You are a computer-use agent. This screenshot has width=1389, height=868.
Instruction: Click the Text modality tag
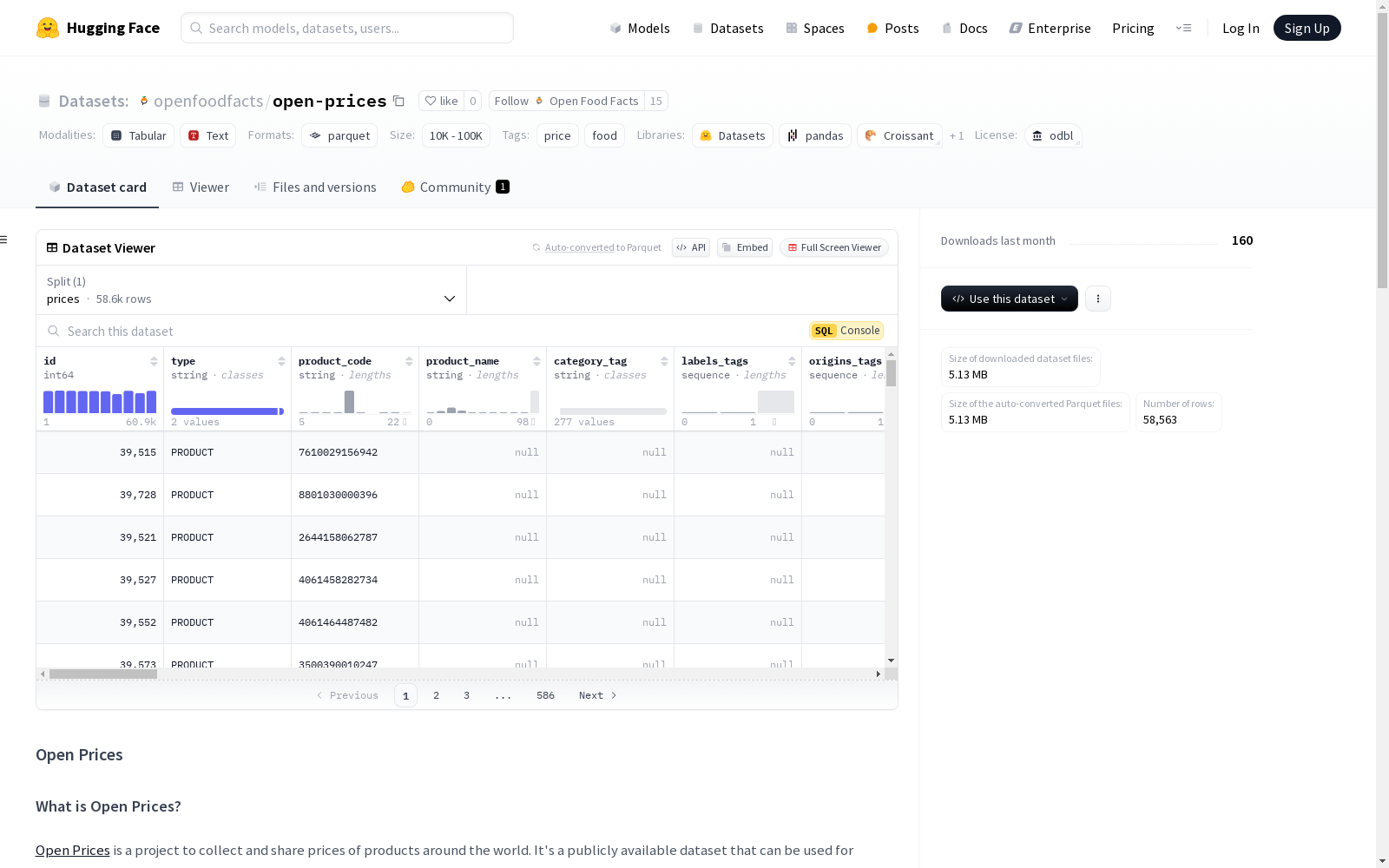[208, 135]
